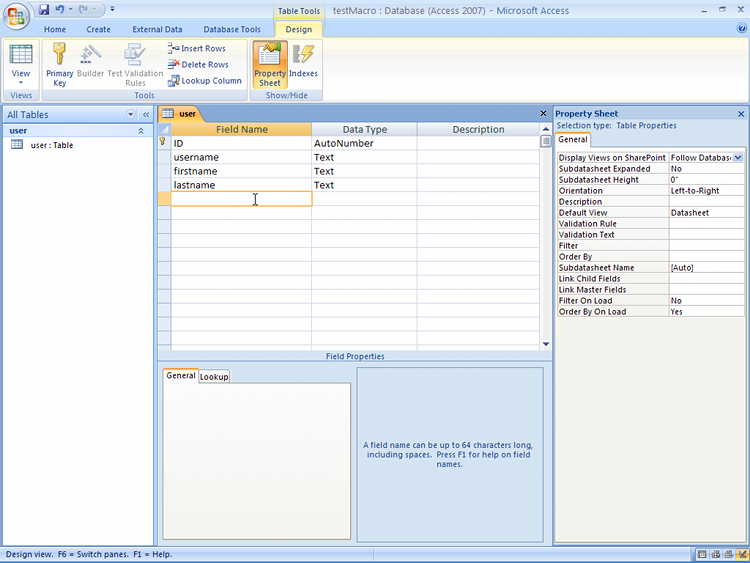
Task: Open Microsoft Access Help question mark icon
Action: [x=741, y=28]
